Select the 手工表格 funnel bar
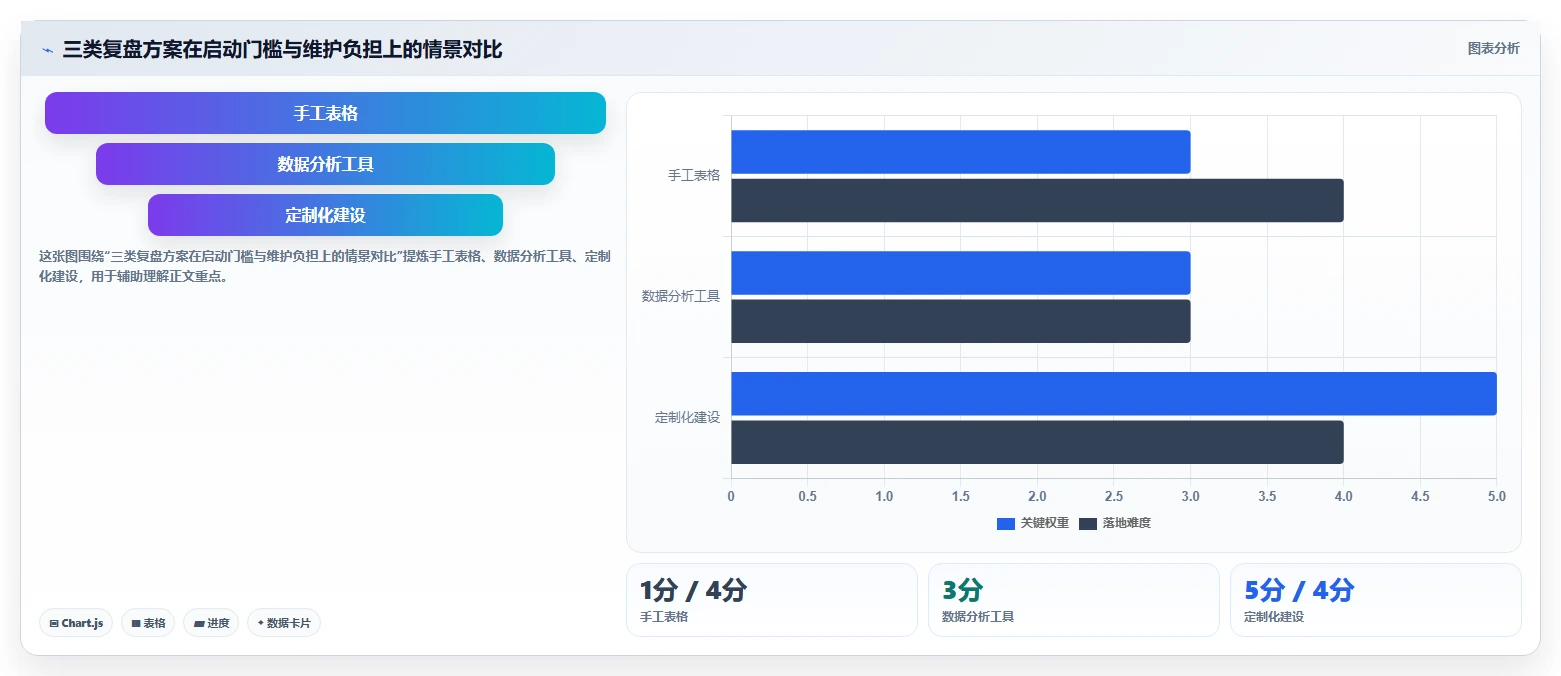The height and width of the screenshot is (676, 1561). click(325, 113)
